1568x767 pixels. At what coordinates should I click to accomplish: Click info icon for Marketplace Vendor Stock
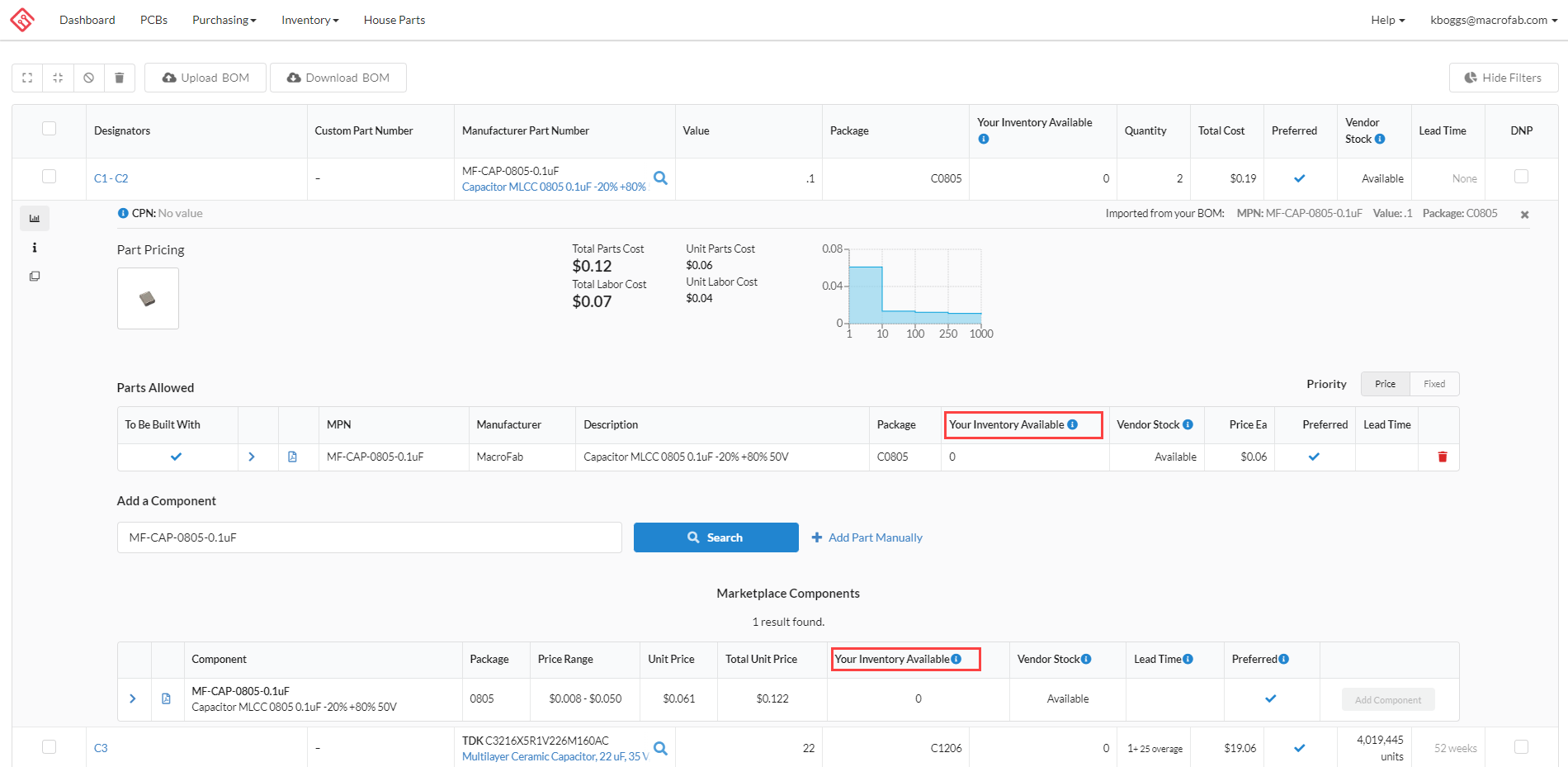[x=1086, y=659]
